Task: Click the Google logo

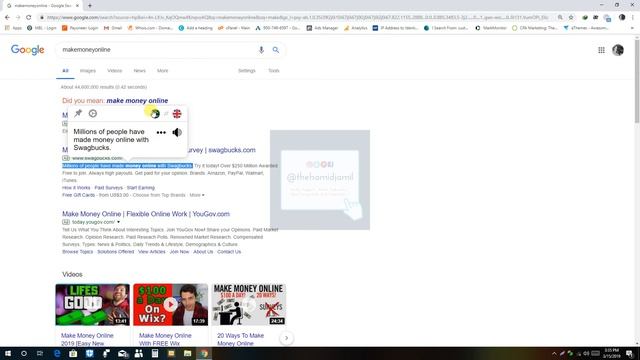Action: pos(27,50)
